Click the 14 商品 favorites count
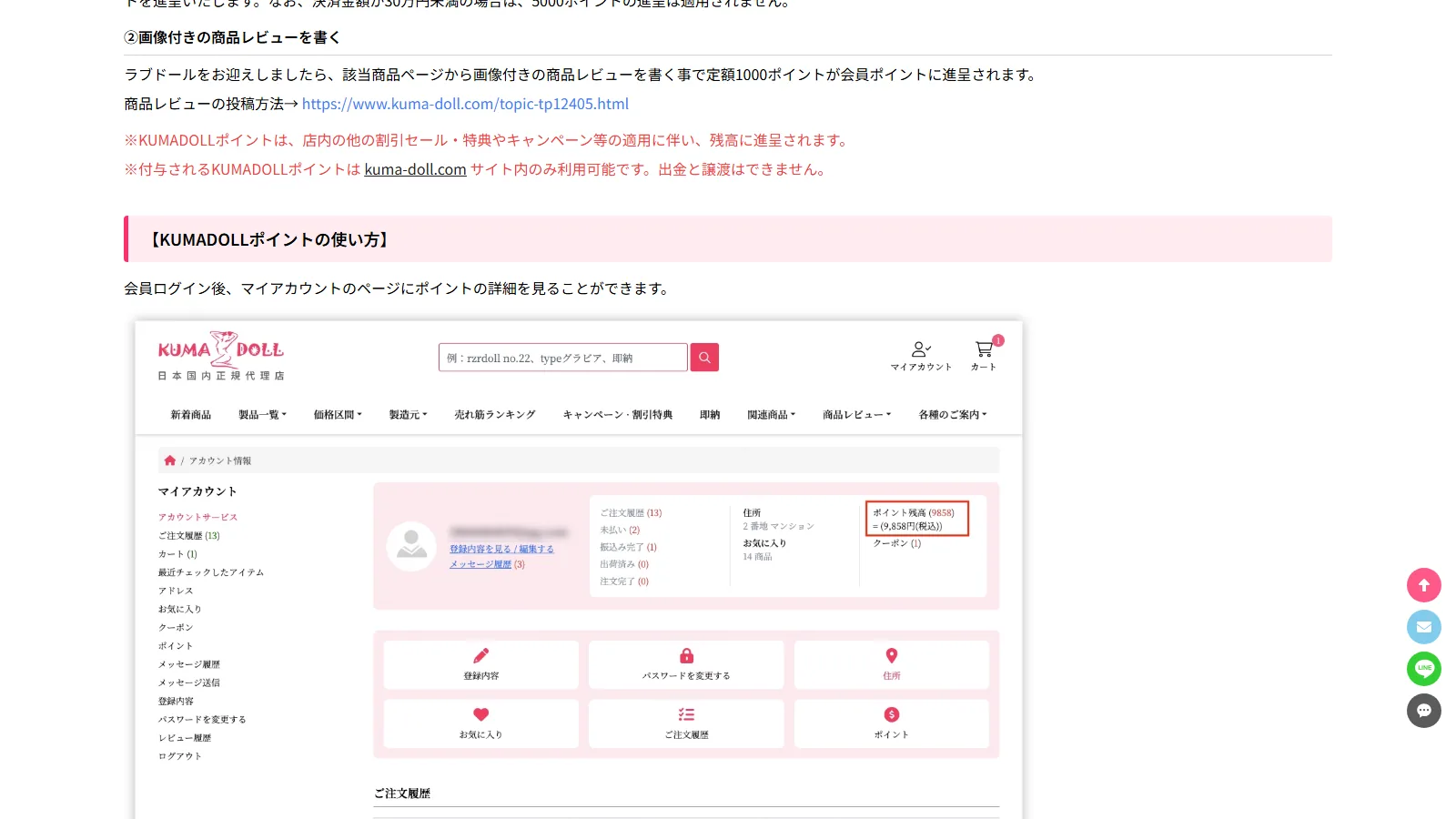The height and width of the screenshot is (819, 1456). [x=757, y=557]
